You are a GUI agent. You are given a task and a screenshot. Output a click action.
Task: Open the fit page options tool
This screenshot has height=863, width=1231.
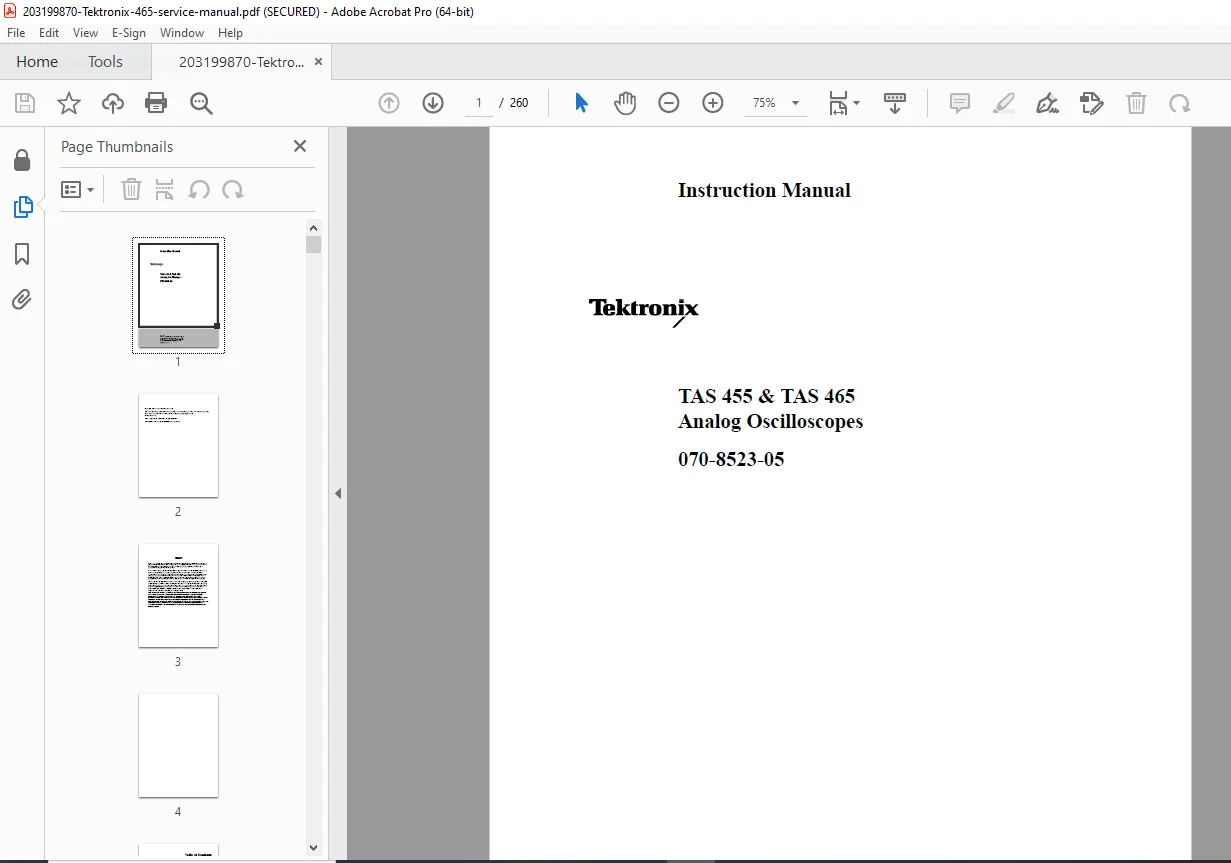click(x=839, y=103)
